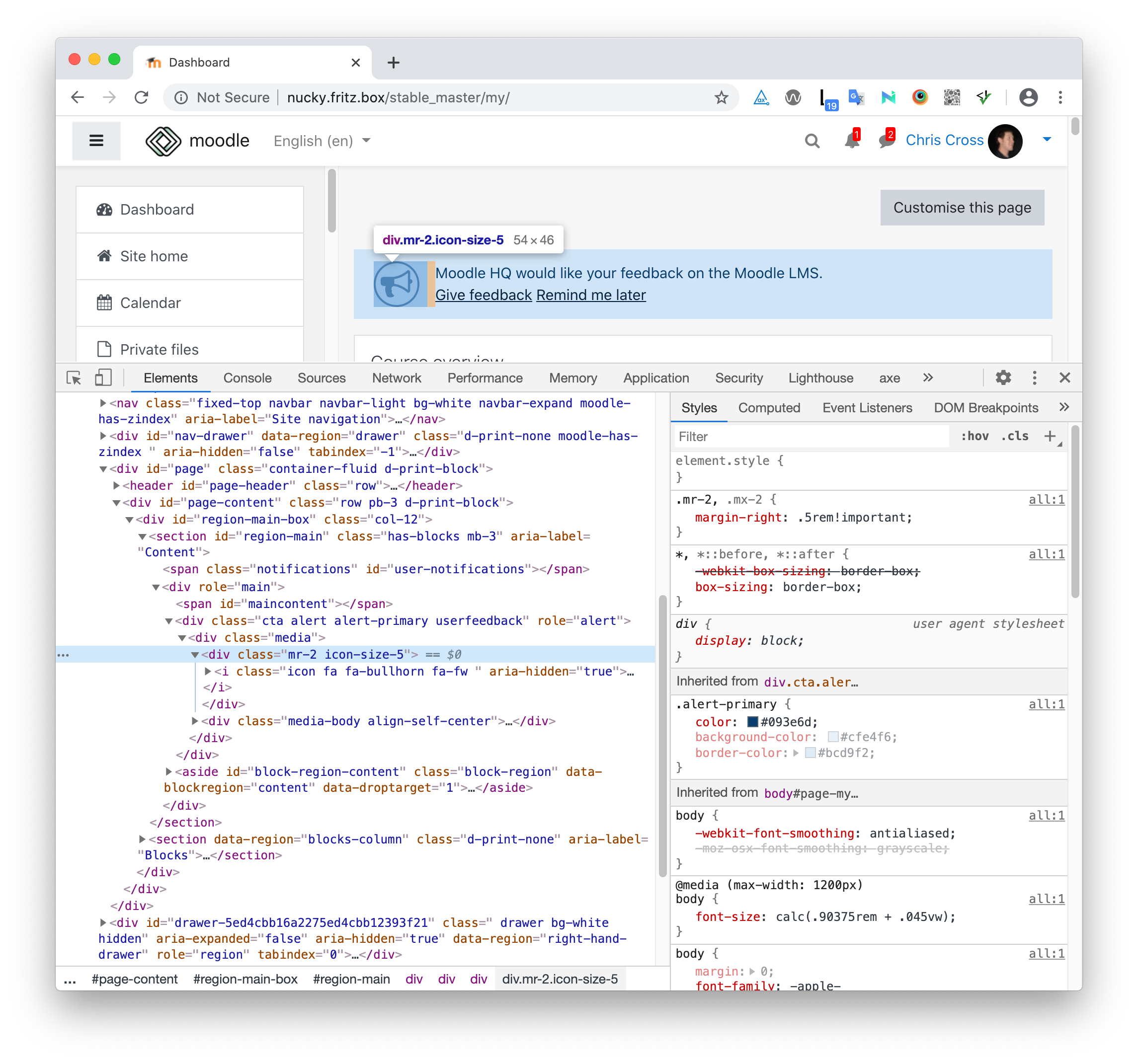Open the user menu dropdown arrow
1138x1064 pixels.
pyautogui.click(x=1047, y=140)
